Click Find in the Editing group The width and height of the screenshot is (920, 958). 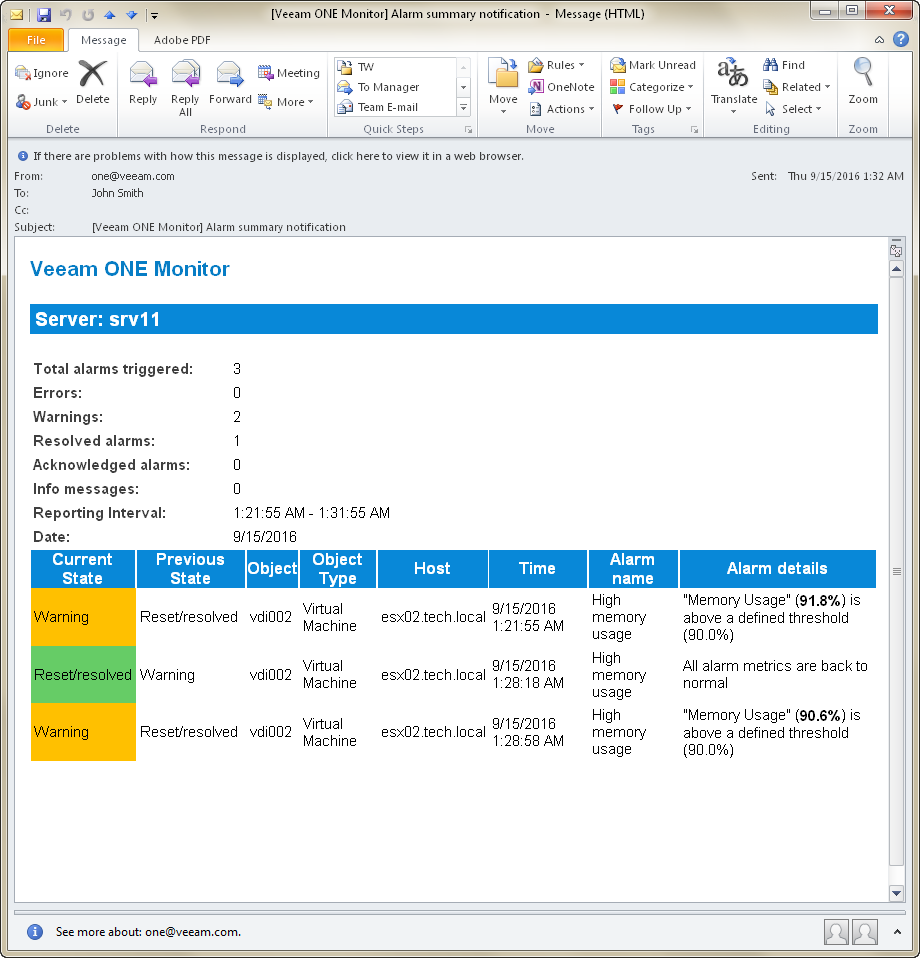(x=784, y=65)
